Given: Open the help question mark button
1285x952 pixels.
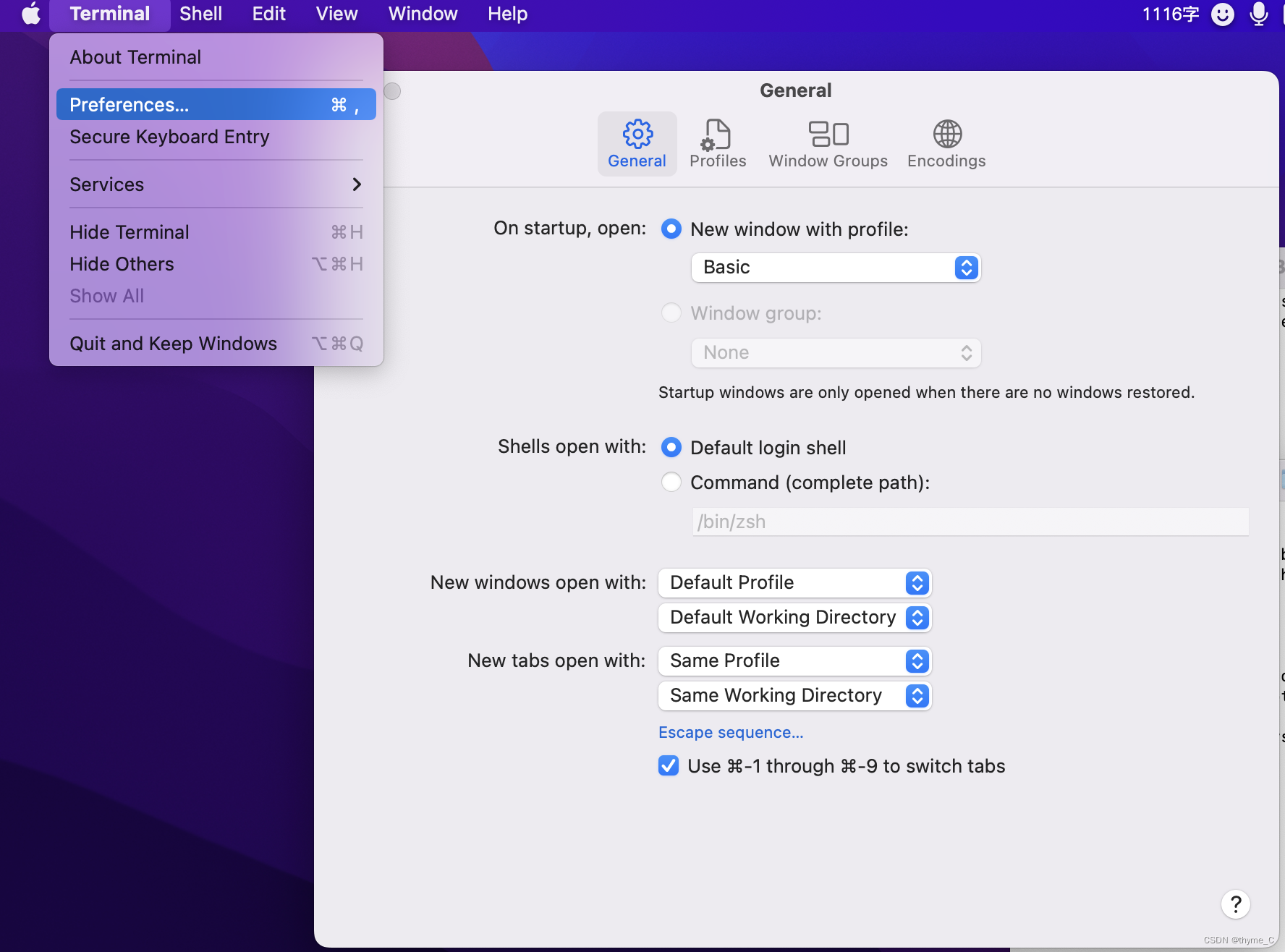Looking at the screenshot, I should point(1236,904).
